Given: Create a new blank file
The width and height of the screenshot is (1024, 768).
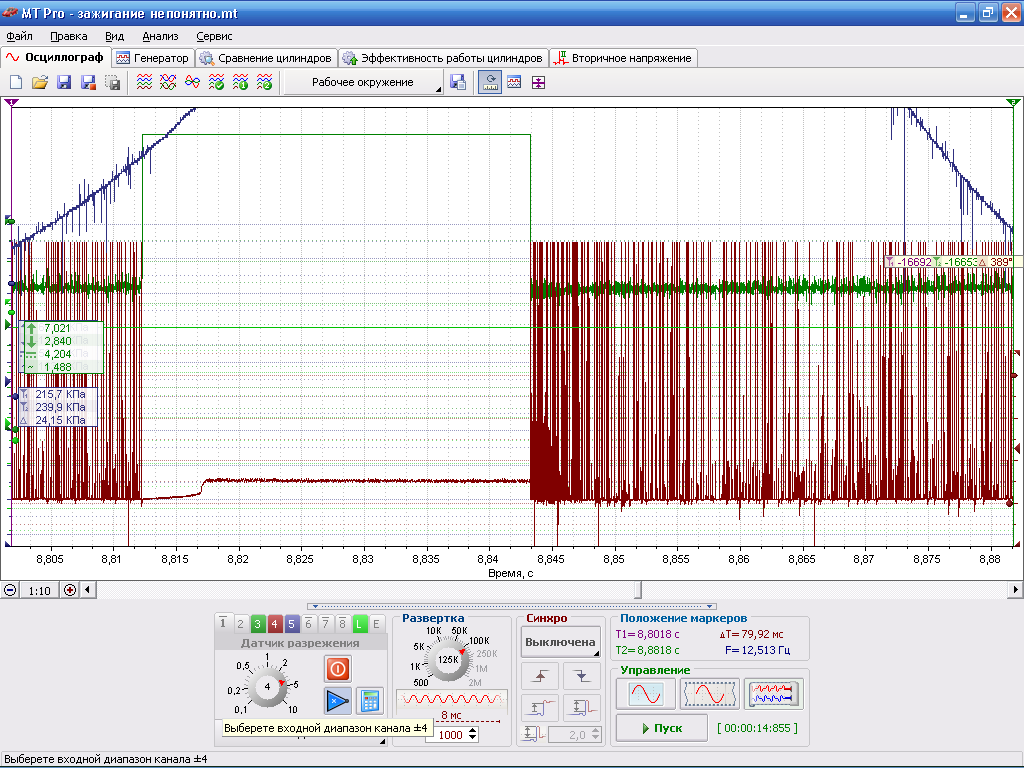Looking at the screenshot, I should [16, 82].
